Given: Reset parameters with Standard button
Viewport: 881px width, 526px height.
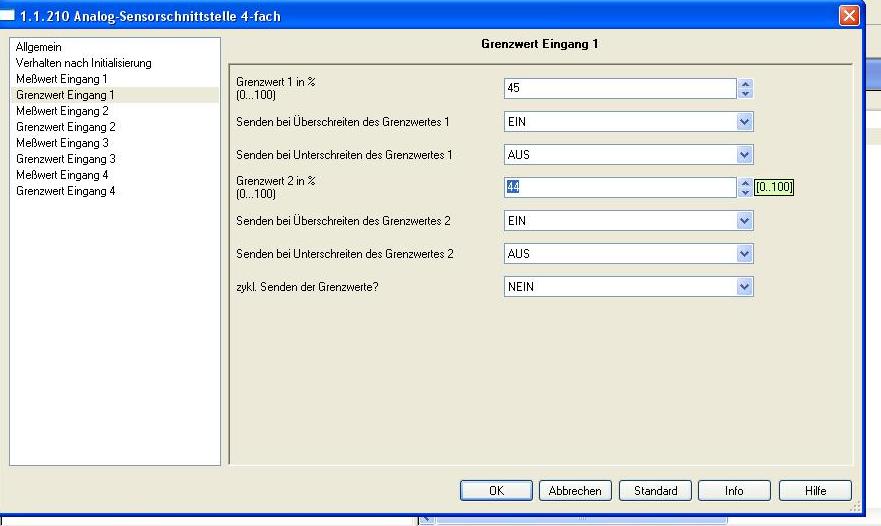Looking at the screenshot, I should [x=655, y=491].
